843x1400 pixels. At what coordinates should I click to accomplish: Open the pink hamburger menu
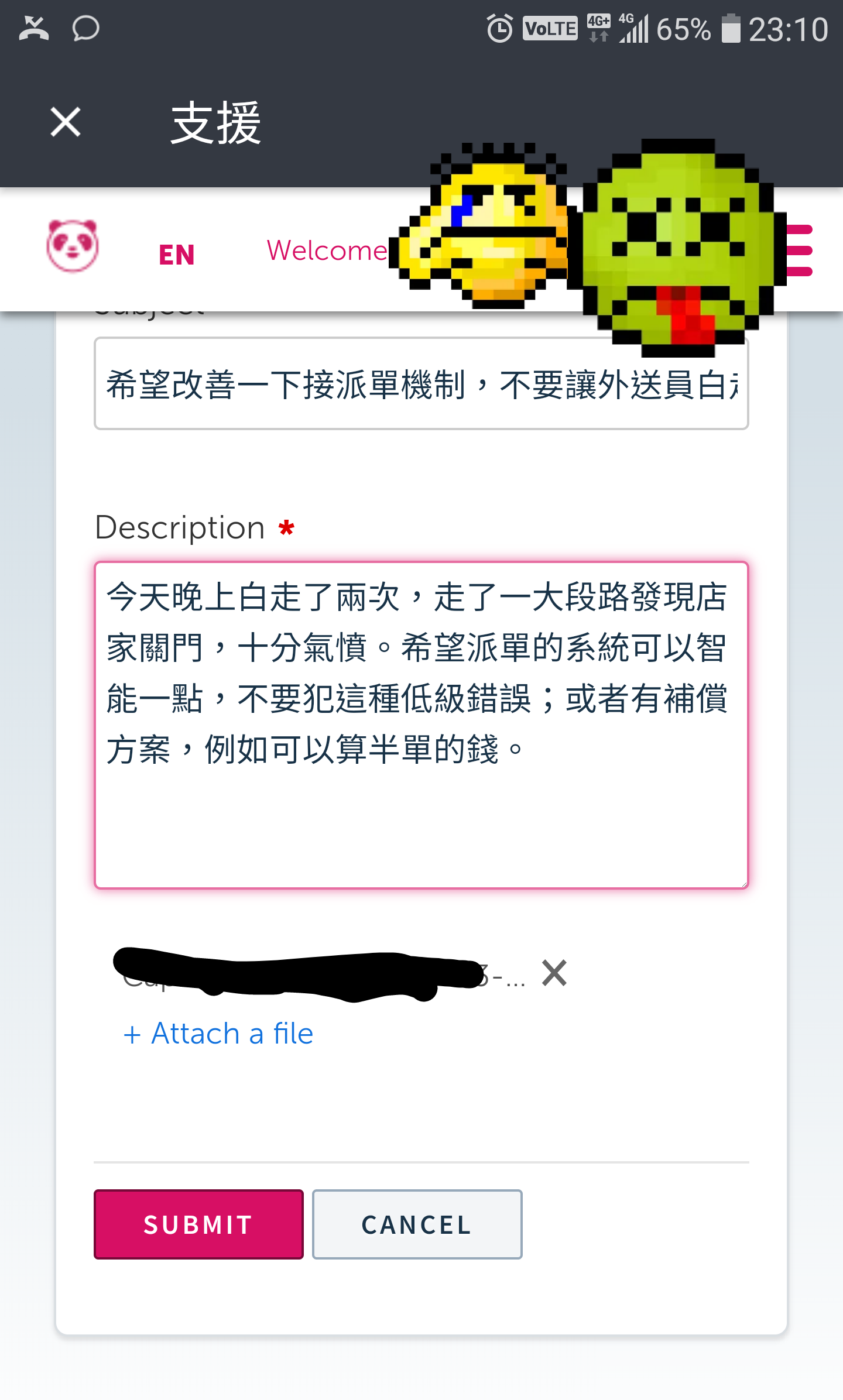[799, 251]
